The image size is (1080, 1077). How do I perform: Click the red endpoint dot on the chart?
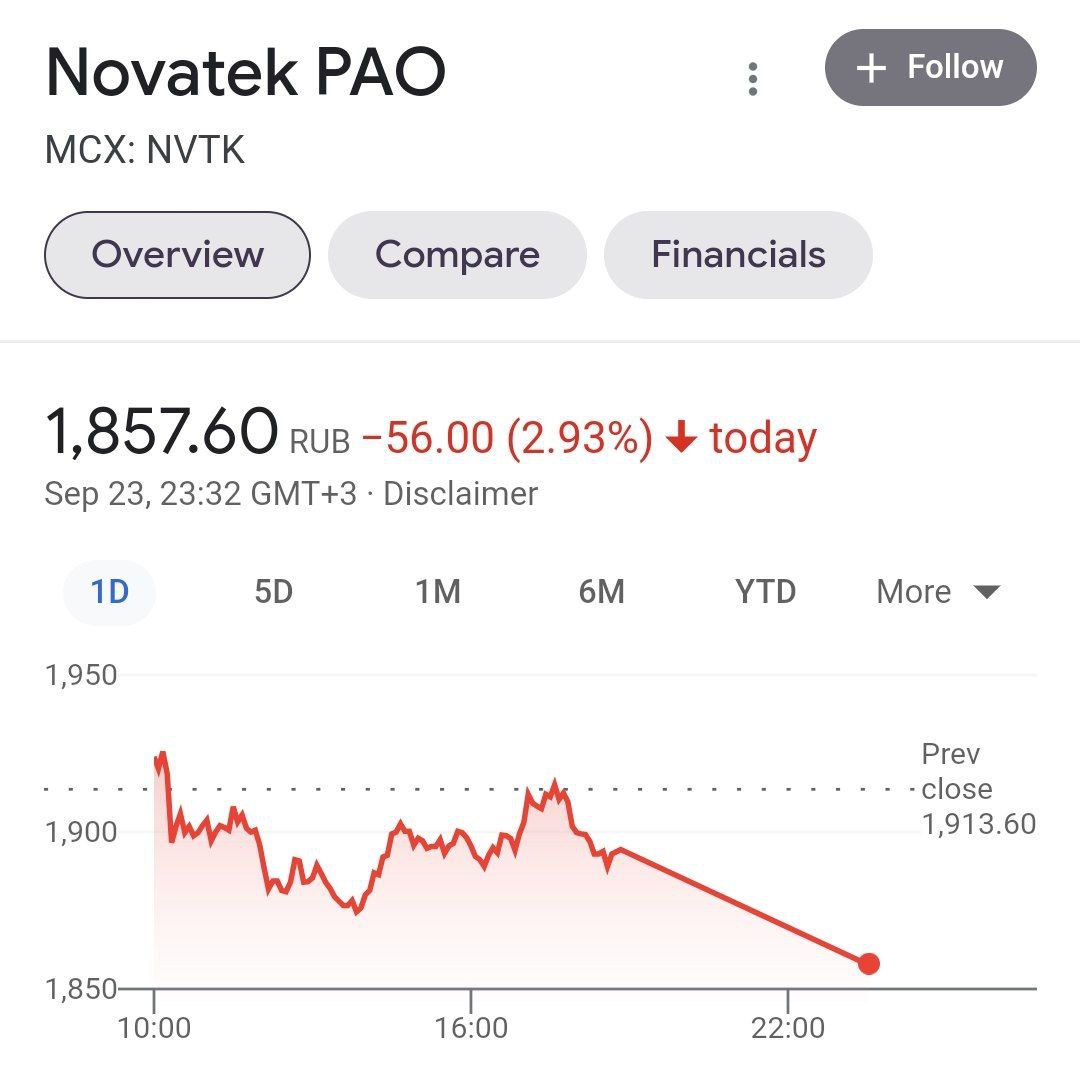click(868, 964)
